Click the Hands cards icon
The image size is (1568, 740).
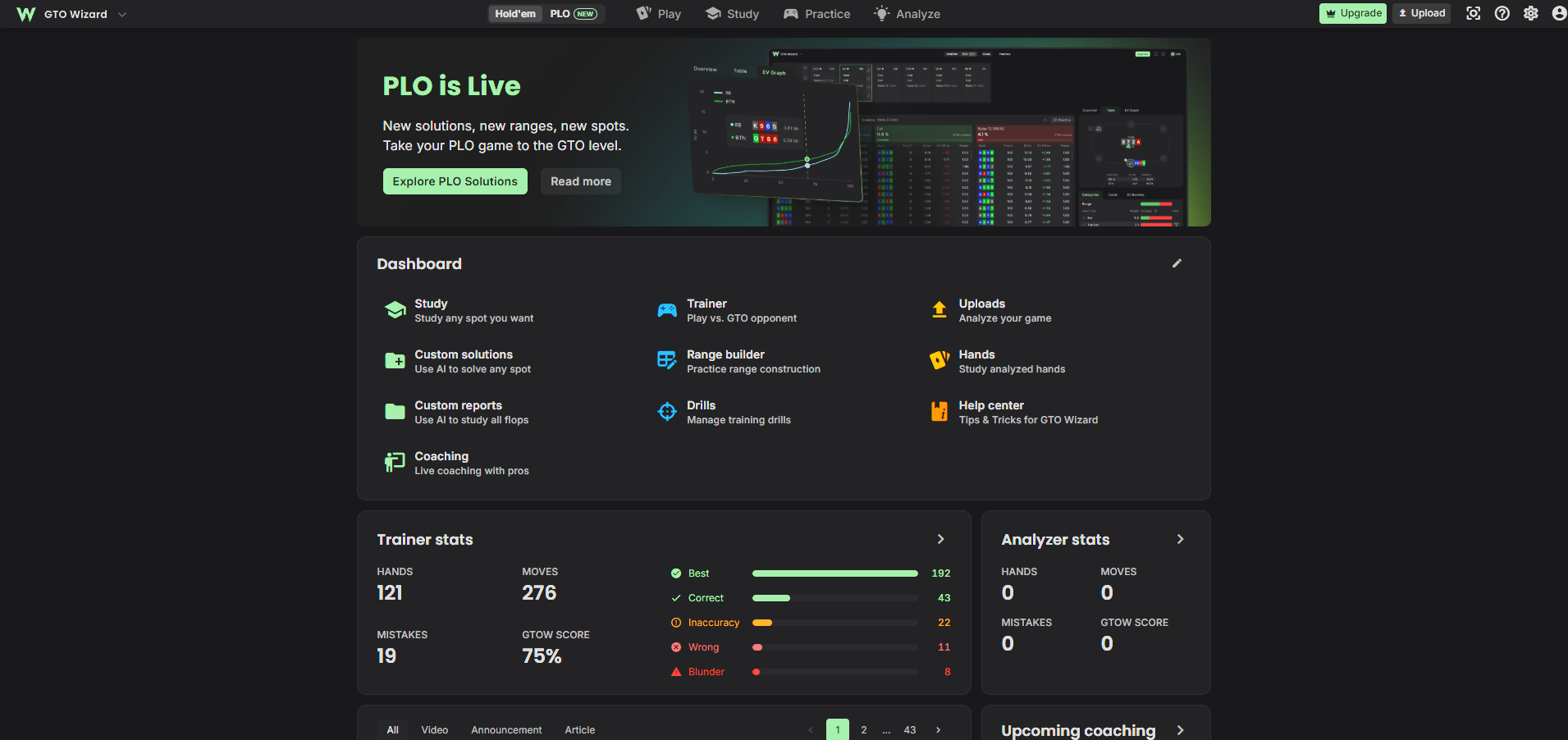939,360
